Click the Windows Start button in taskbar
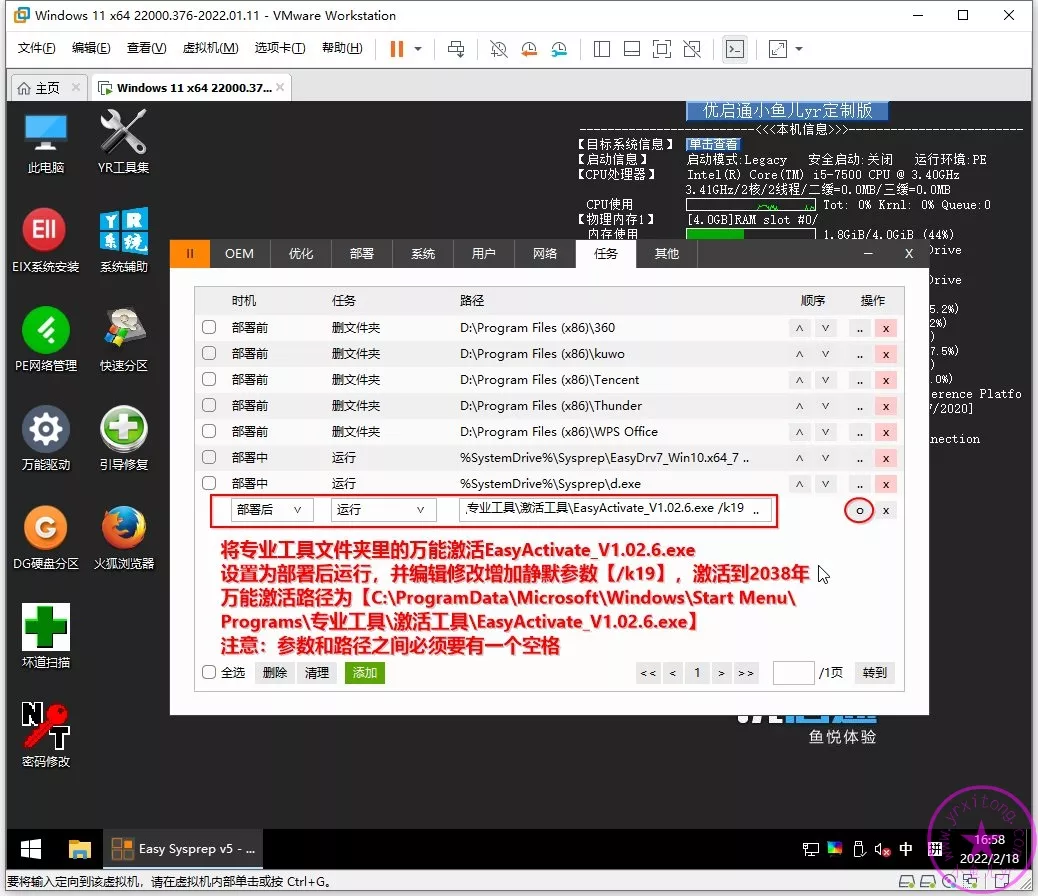Image resolution: width=1038 pixels, height=896 pixels. pos(31,849)
